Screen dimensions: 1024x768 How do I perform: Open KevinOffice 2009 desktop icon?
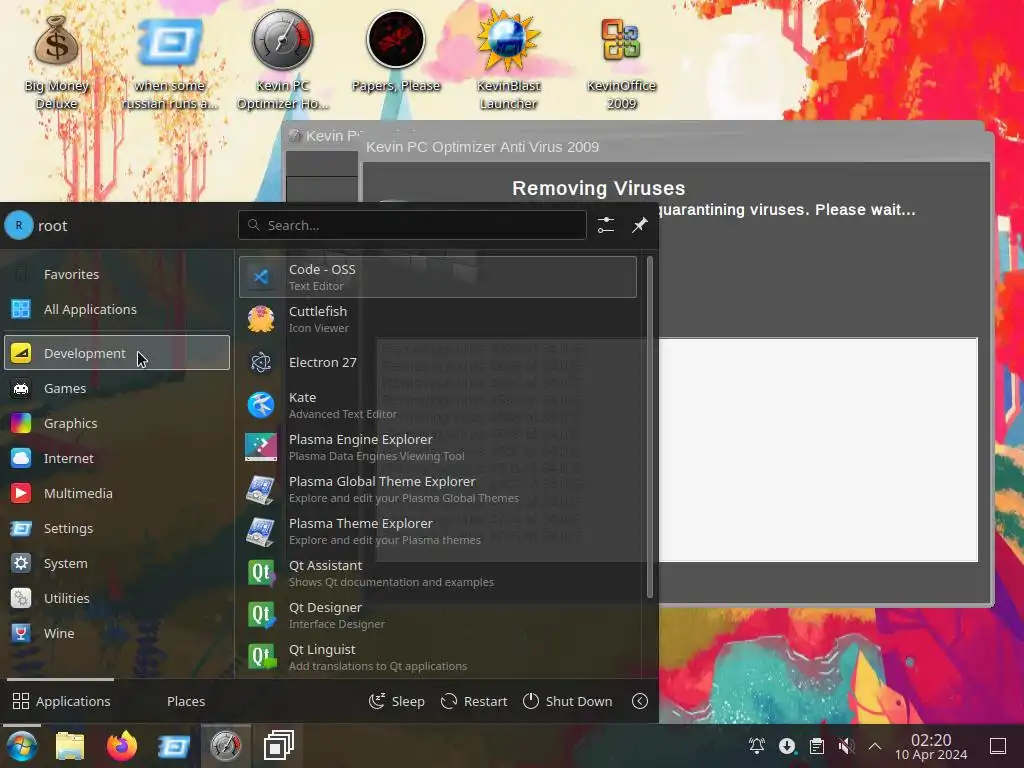click(x=621, y=62)
